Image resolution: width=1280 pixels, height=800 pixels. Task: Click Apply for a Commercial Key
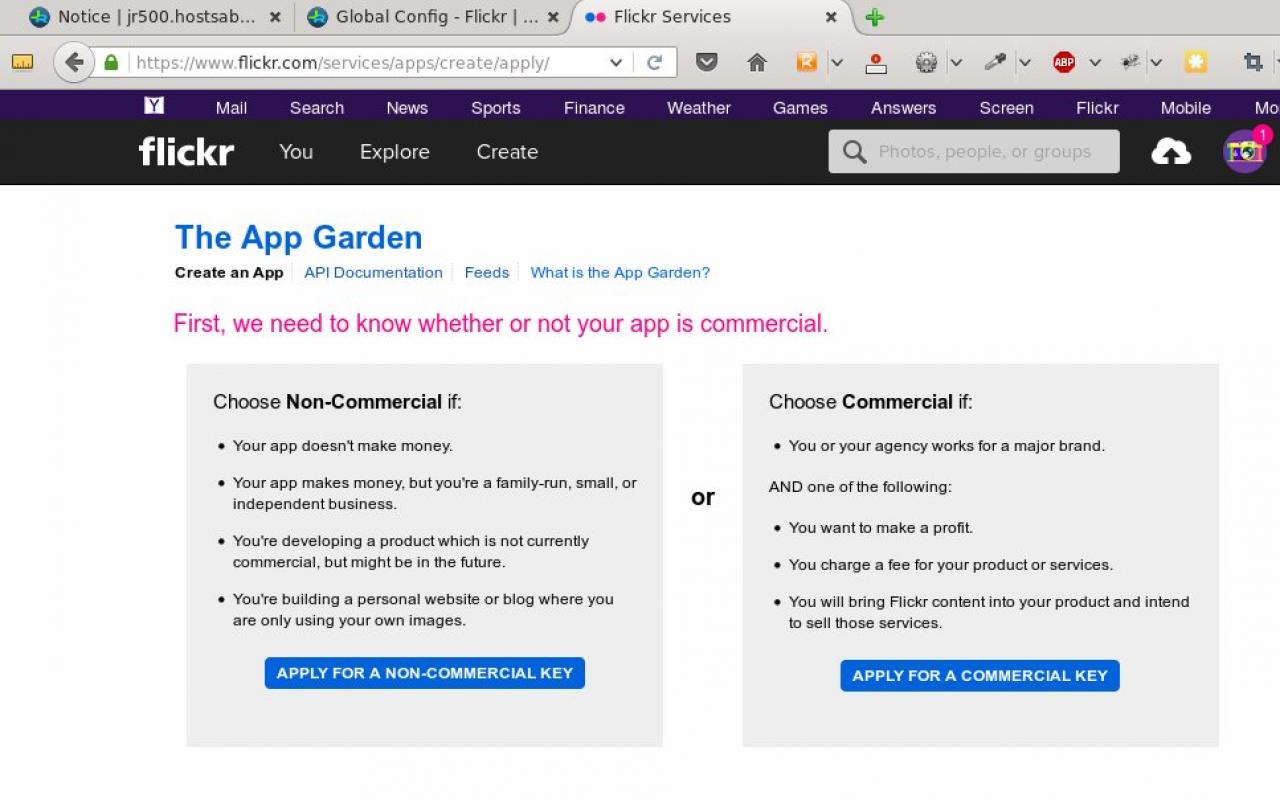[980, 676]
